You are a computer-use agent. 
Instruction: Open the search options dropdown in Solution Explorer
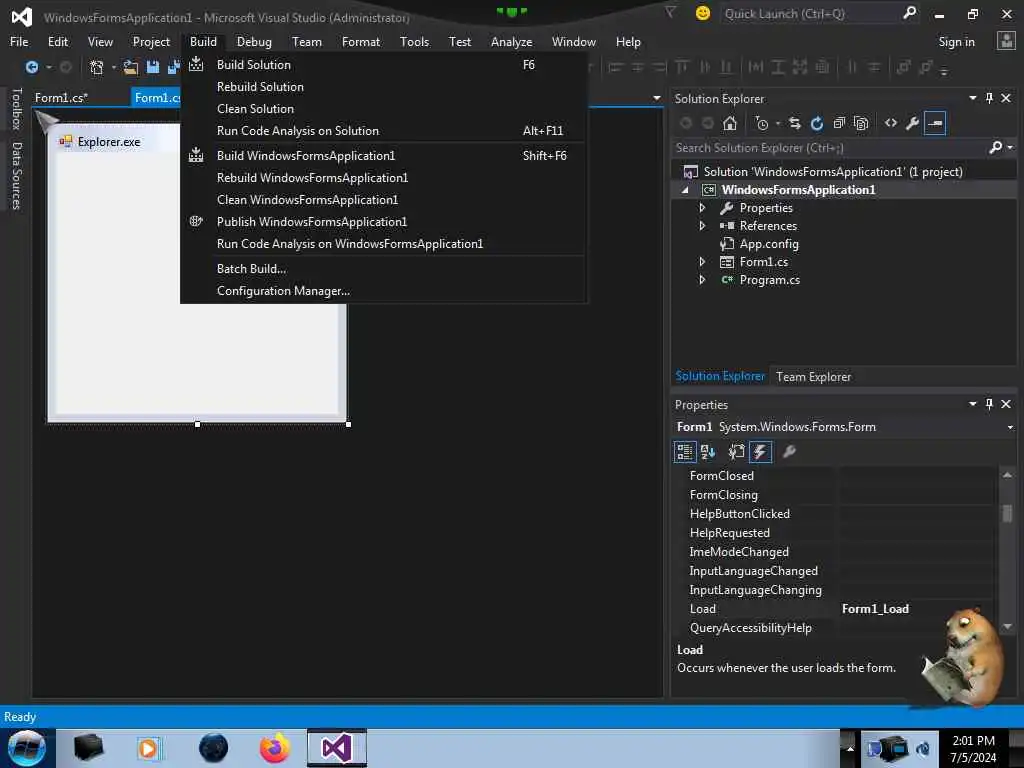click(x=1010, y=148)
